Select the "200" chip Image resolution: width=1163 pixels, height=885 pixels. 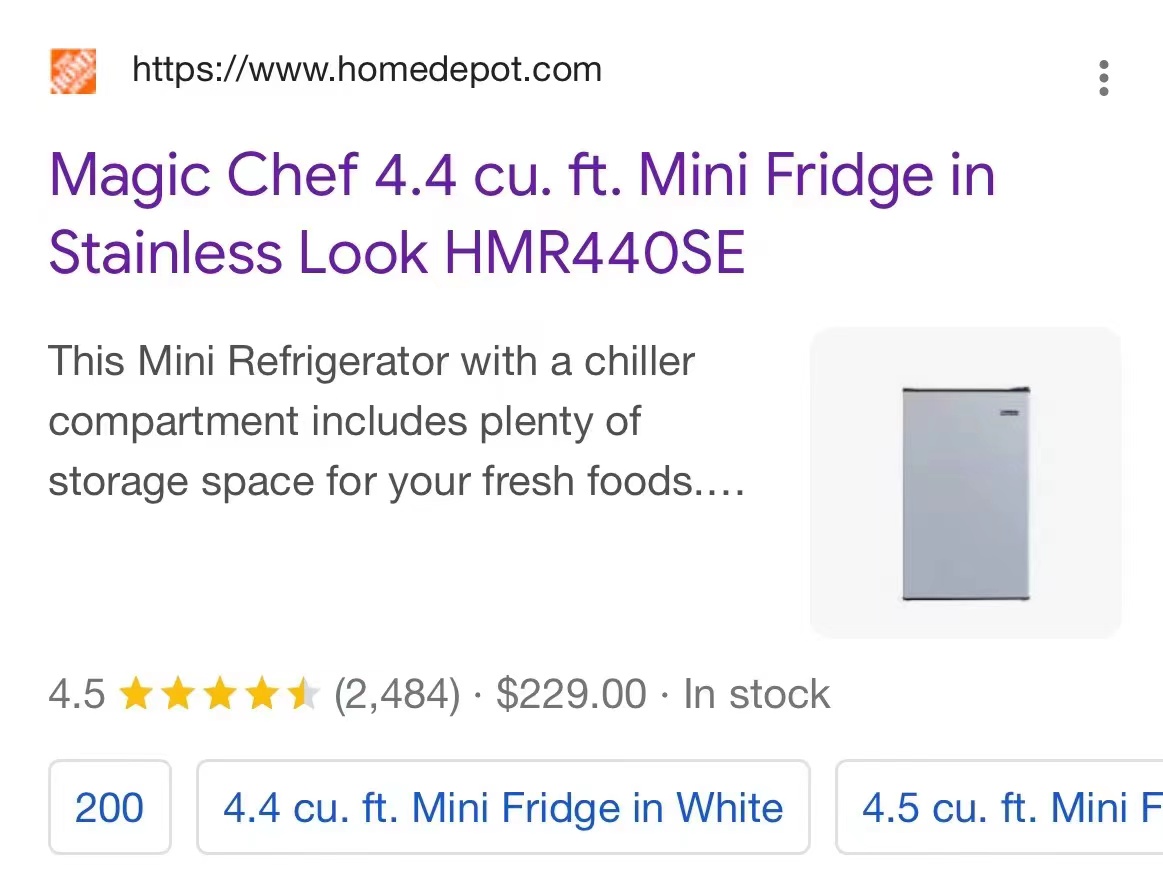[110, 808]
